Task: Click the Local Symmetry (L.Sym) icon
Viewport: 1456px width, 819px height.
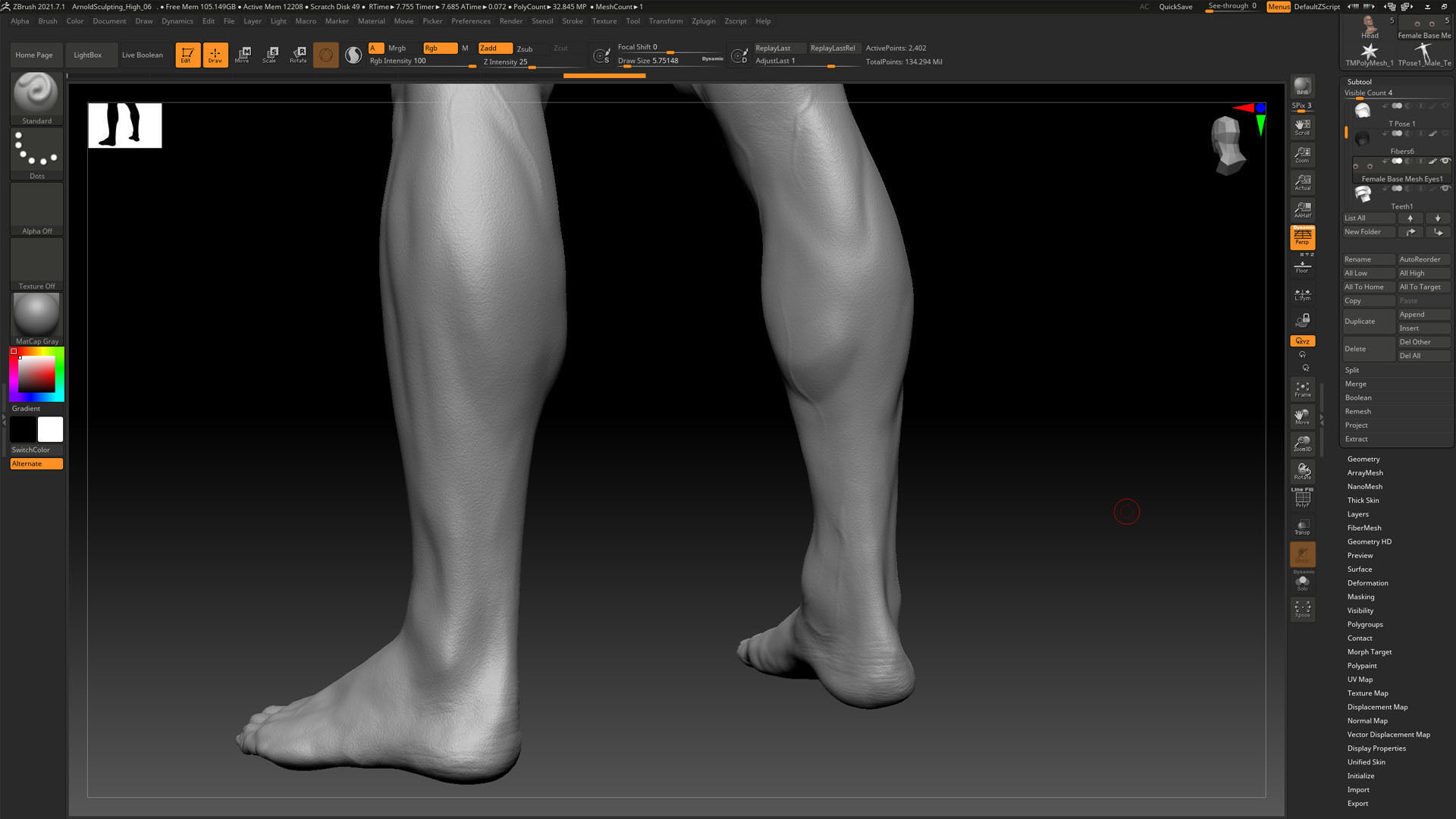Action: point(1302,293)
